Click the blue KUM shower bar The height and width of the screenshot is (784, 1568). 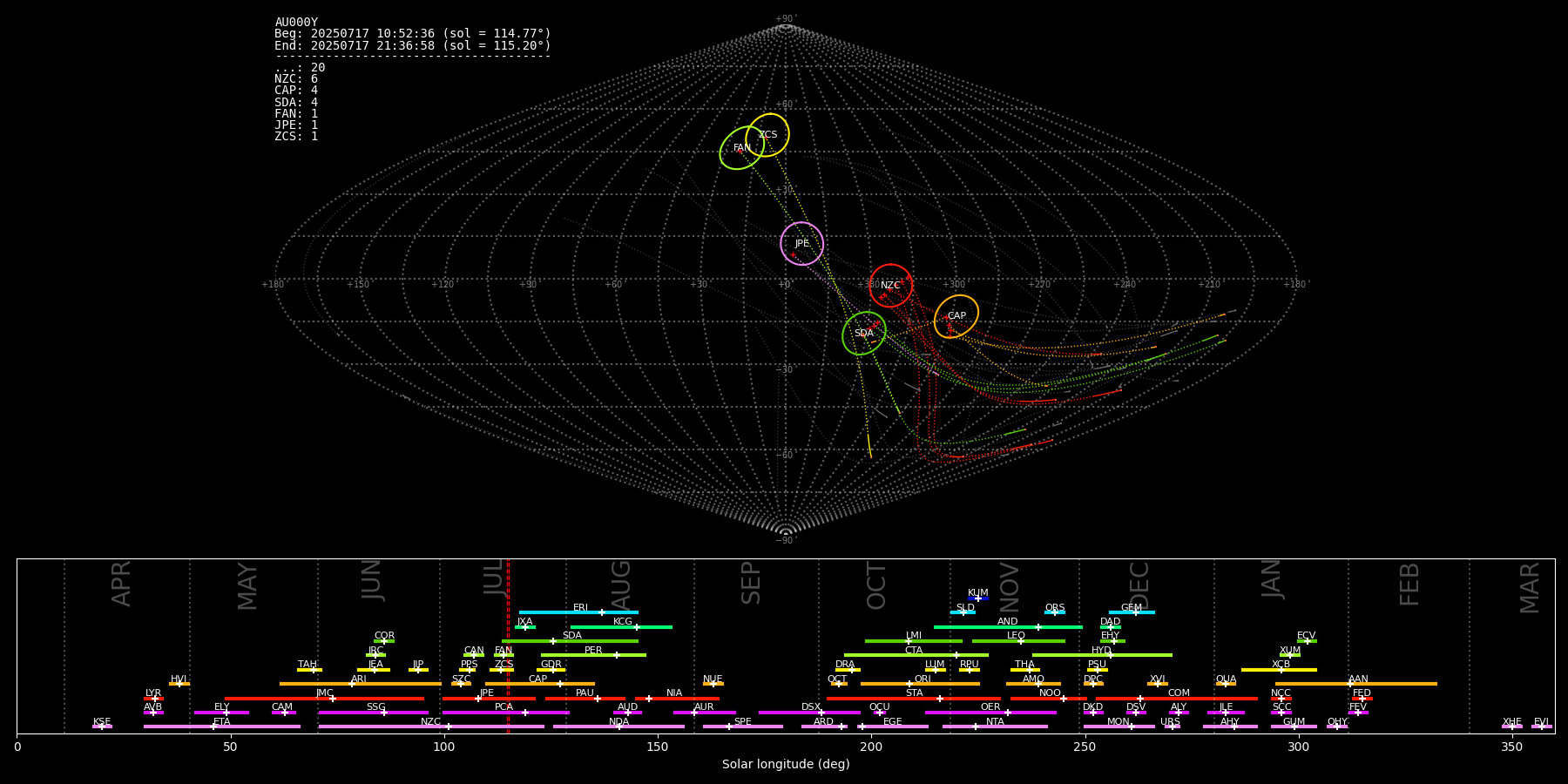pyautogui.click(x=978, y=598)
